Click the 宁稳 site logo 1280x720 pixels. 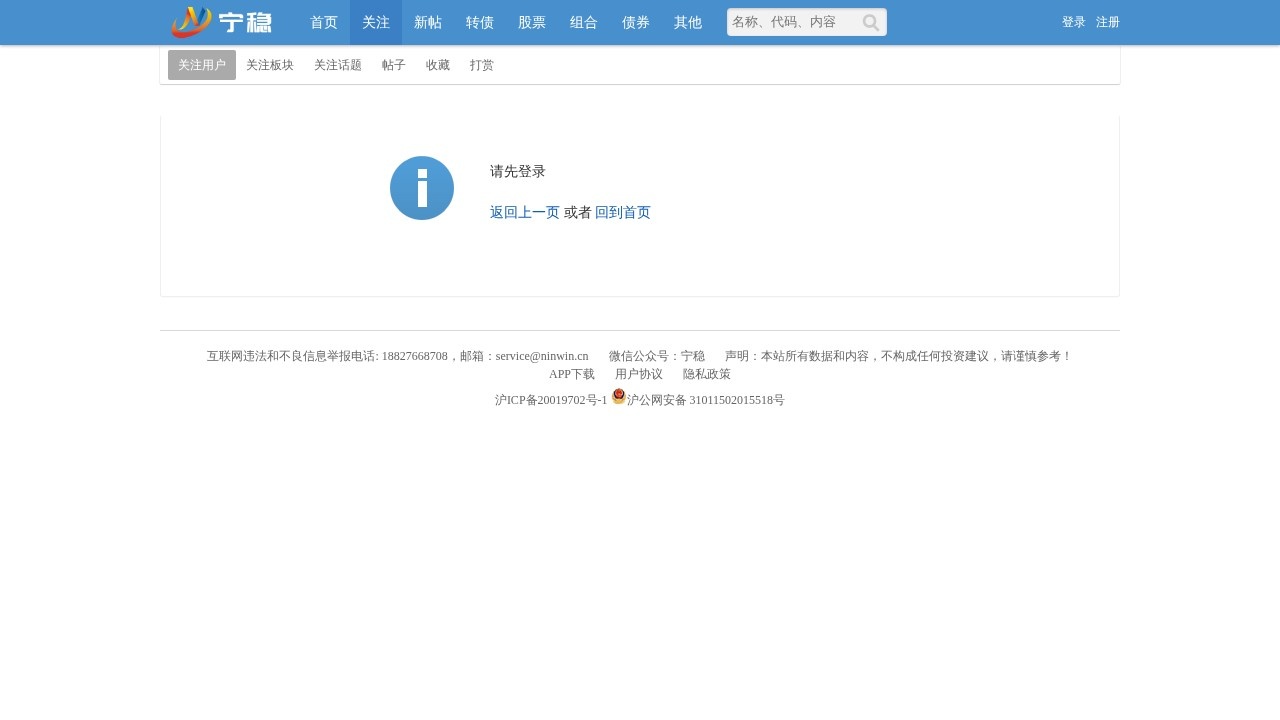pos(221,22)
